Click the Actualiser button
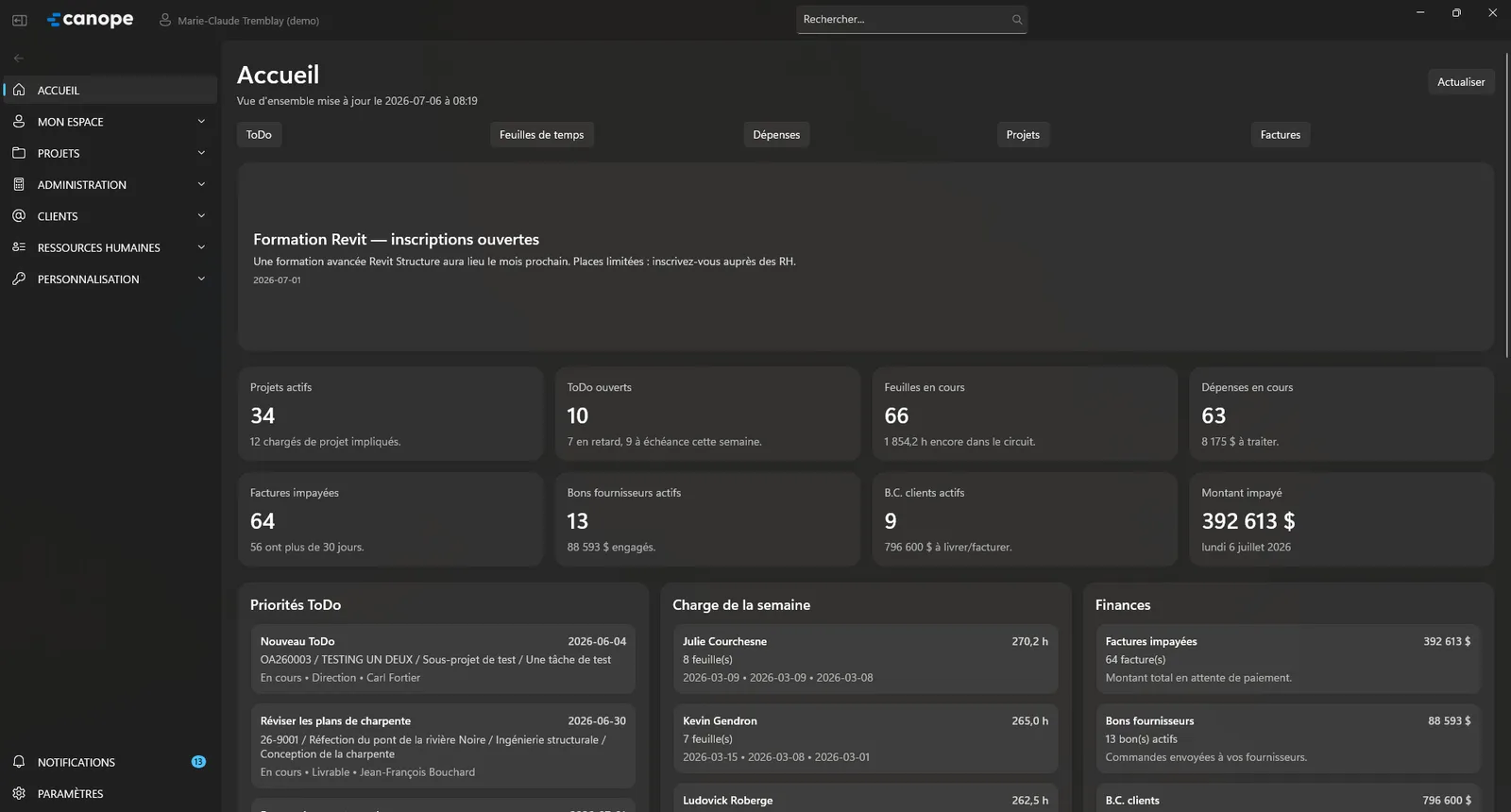 (x=1461, y=82)
